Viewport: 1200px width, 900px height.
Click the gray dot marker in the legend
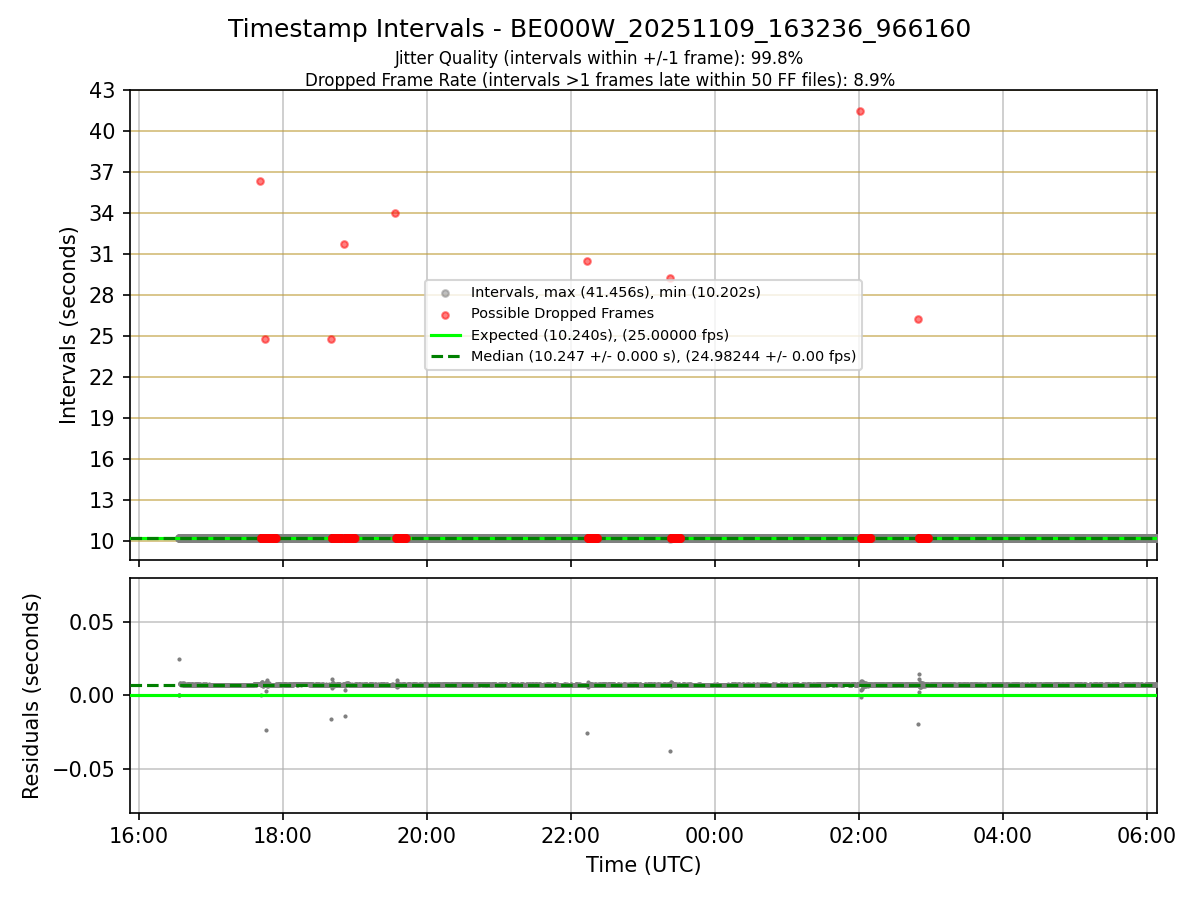446,293
